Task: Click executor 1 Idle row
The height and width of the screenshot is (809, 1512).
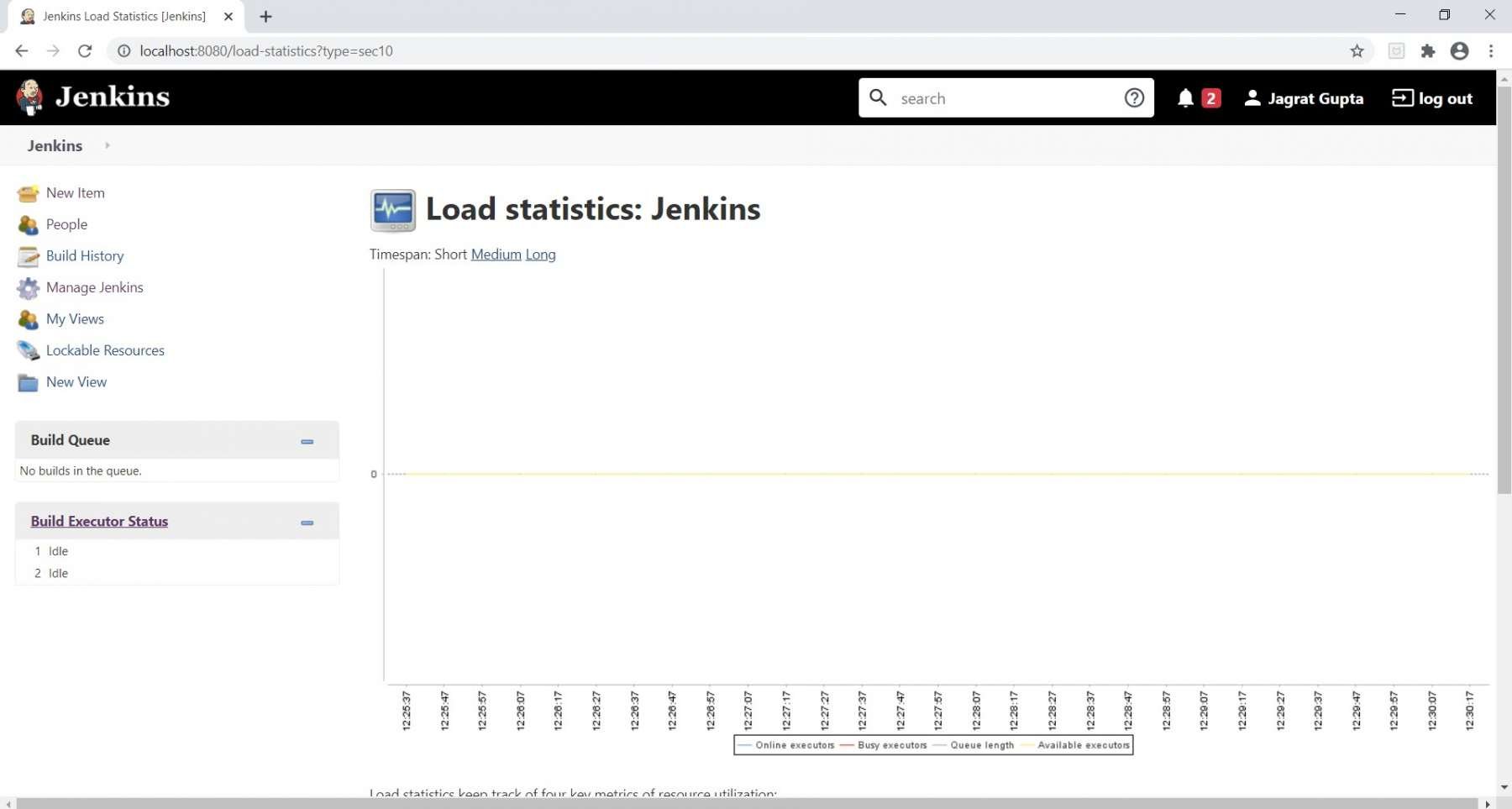Action: [177, 551]
